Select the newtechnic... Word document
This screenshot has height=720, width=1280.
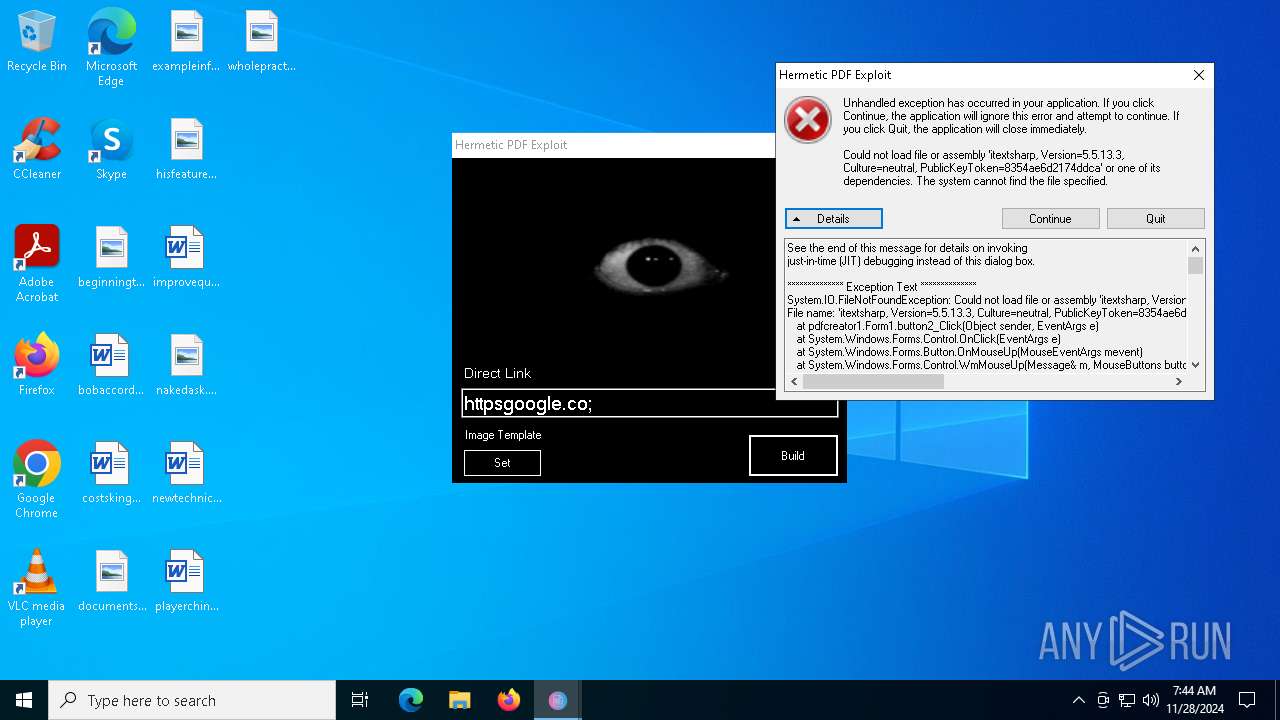[x=186, y=474]
